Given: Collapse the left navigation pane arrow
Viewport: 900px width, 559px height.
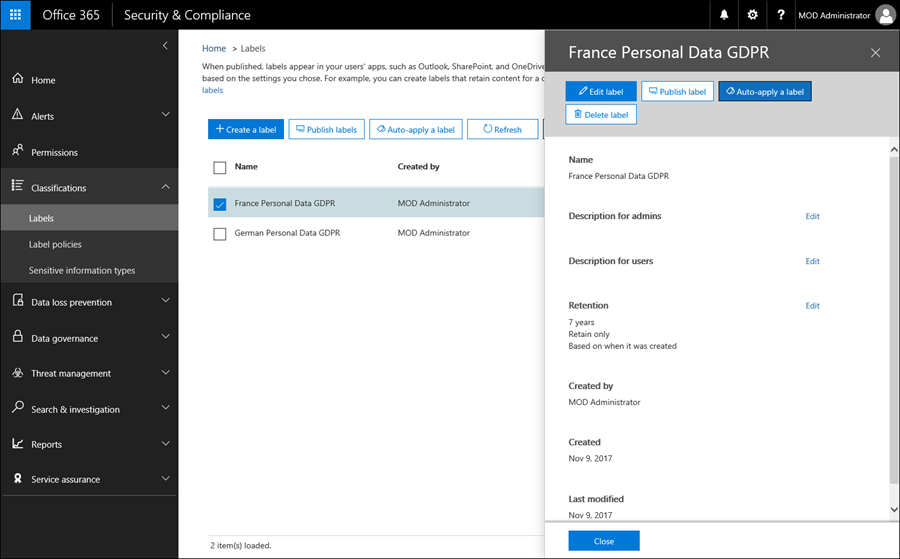Looking at the screenshot, I should pos(166,46).
